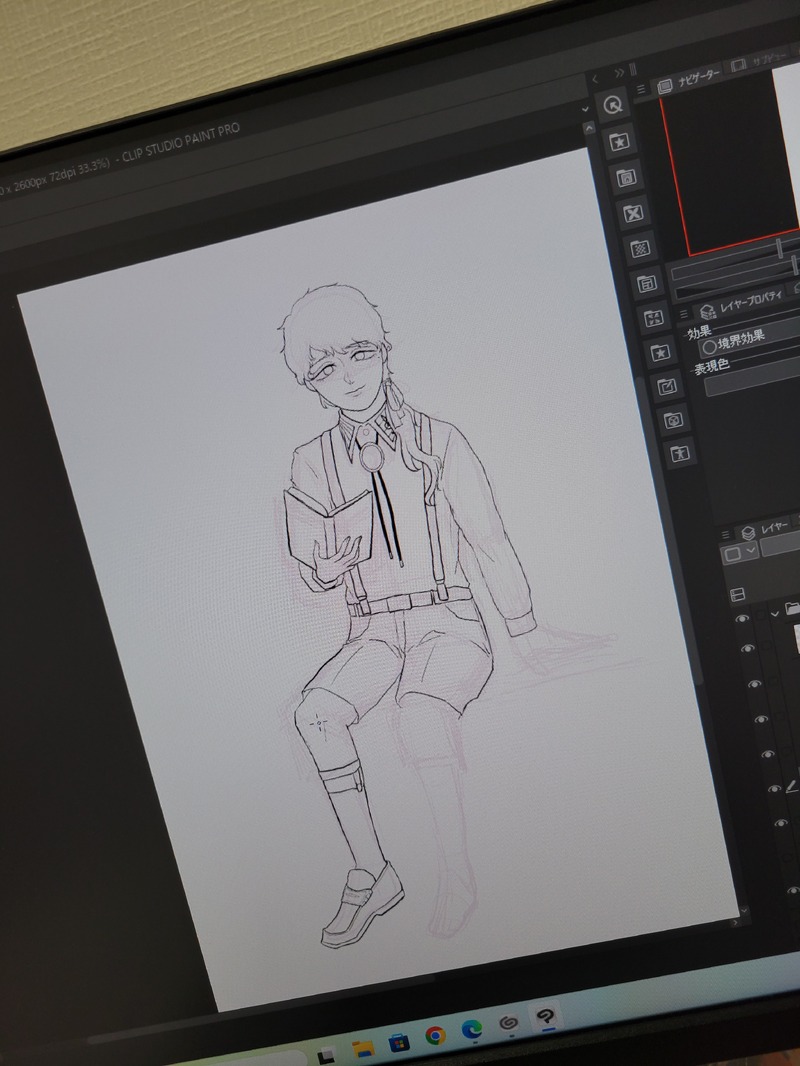Viewport: 800px width, 1066px height.
Task: Click the canvas scroll-right arrow
Action: coord(733,923)
